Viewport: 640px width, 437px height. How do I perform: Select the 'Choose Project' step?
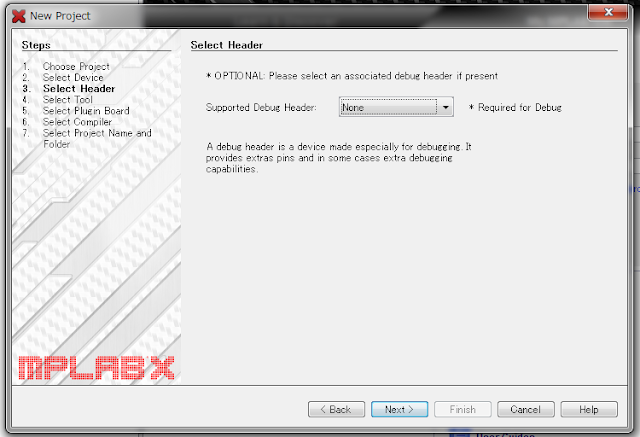[76, 66]
